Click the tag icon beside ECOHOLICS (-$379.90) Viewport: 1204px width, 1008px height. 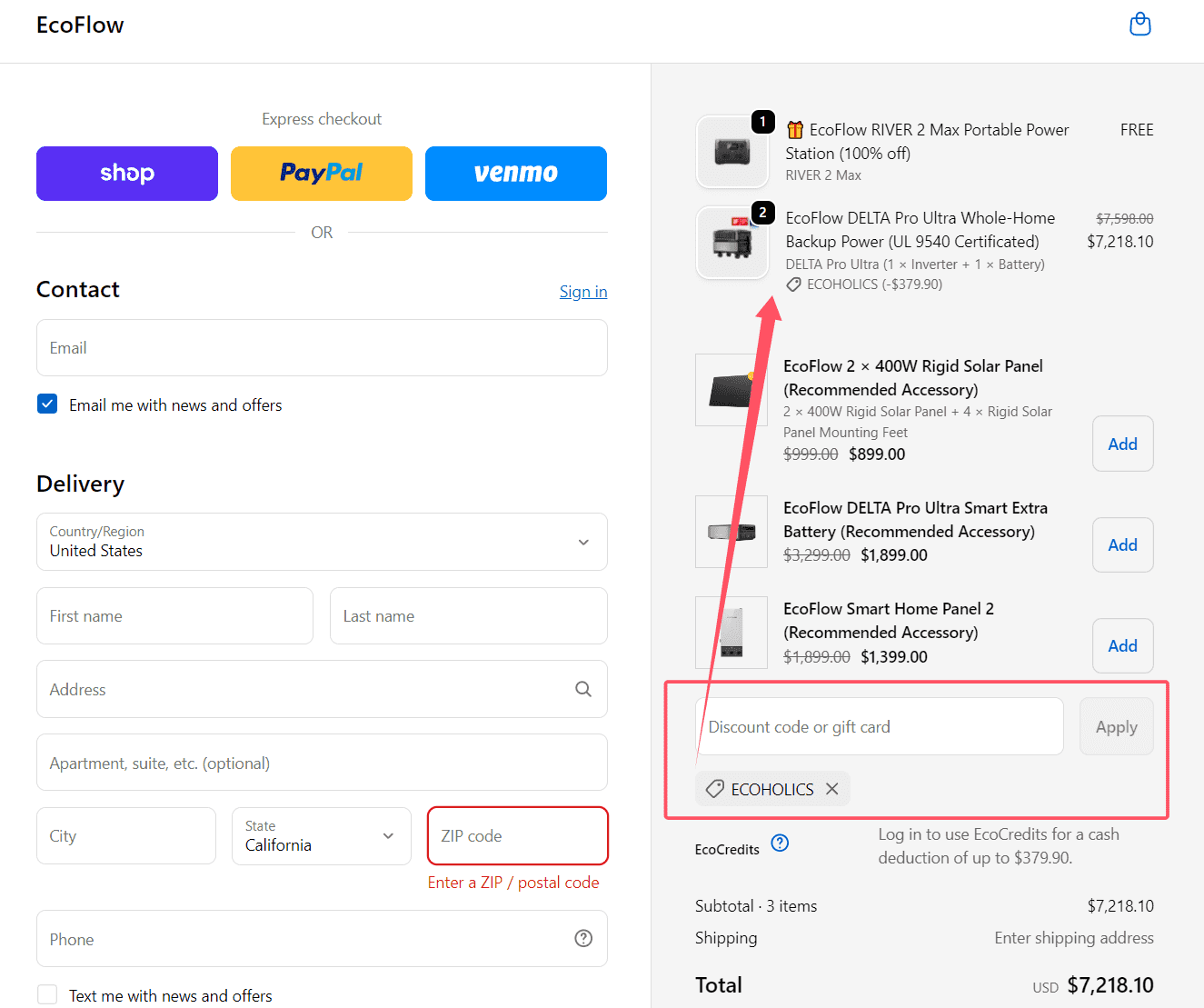(793, 284)
